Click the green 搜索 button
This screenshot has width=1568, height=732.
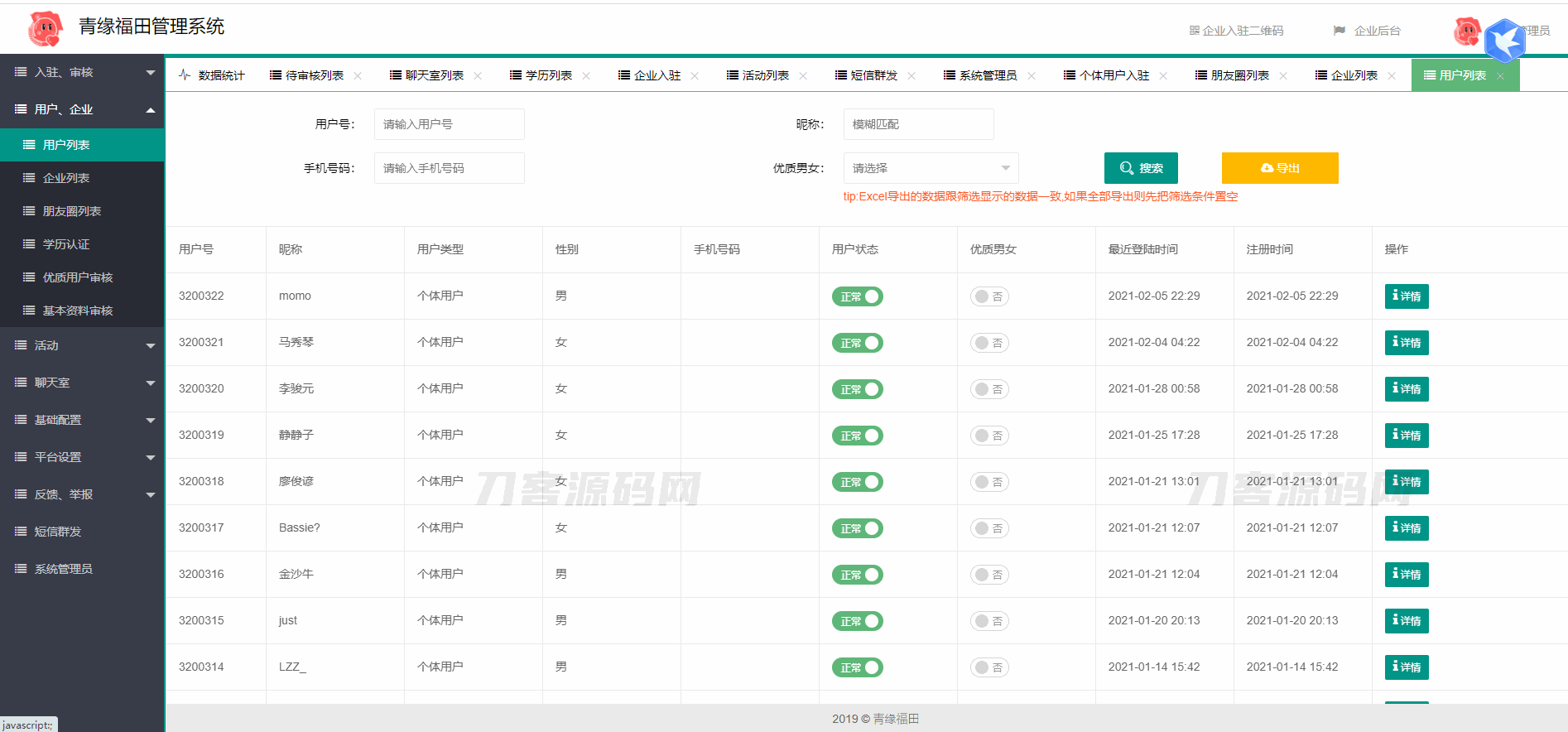(x=1140, y=168)
